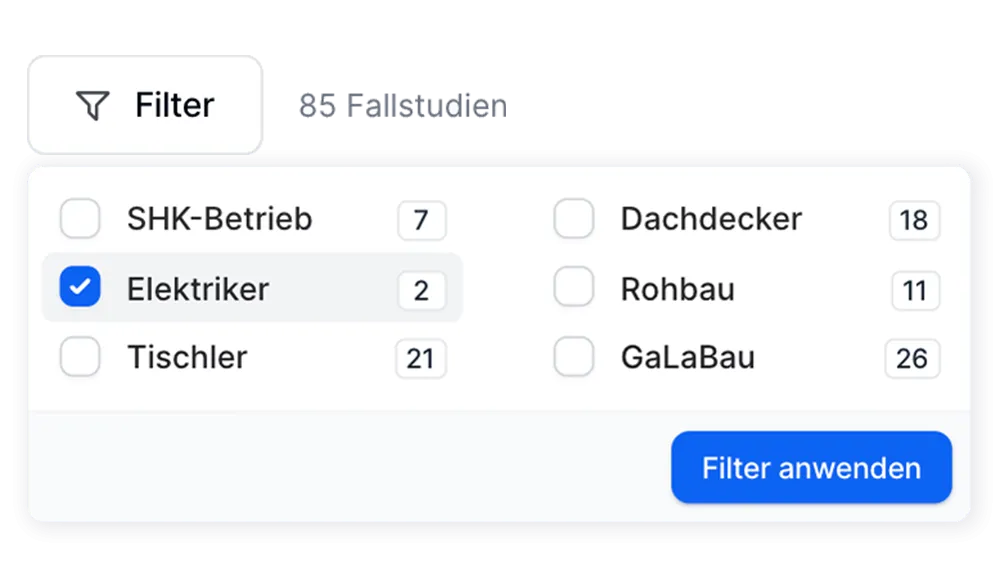Click the checkmark inside the Elektriker checkbox
1000x584 pixels.
click(79, 287)
